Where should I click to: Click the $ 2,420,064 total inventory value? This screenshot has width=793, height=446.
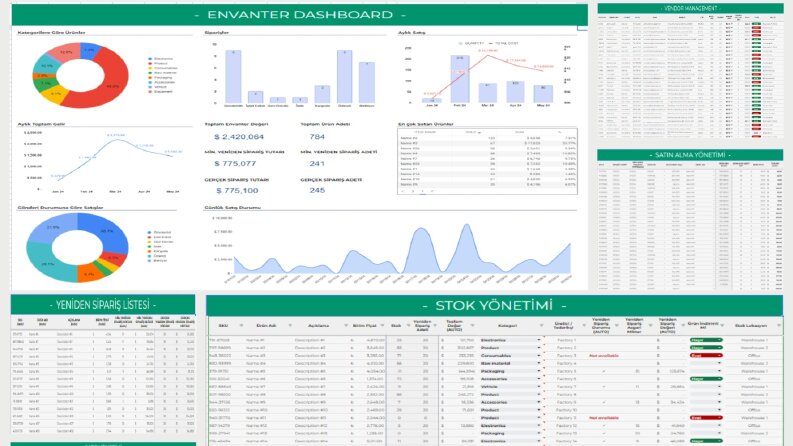coord(239,137)
